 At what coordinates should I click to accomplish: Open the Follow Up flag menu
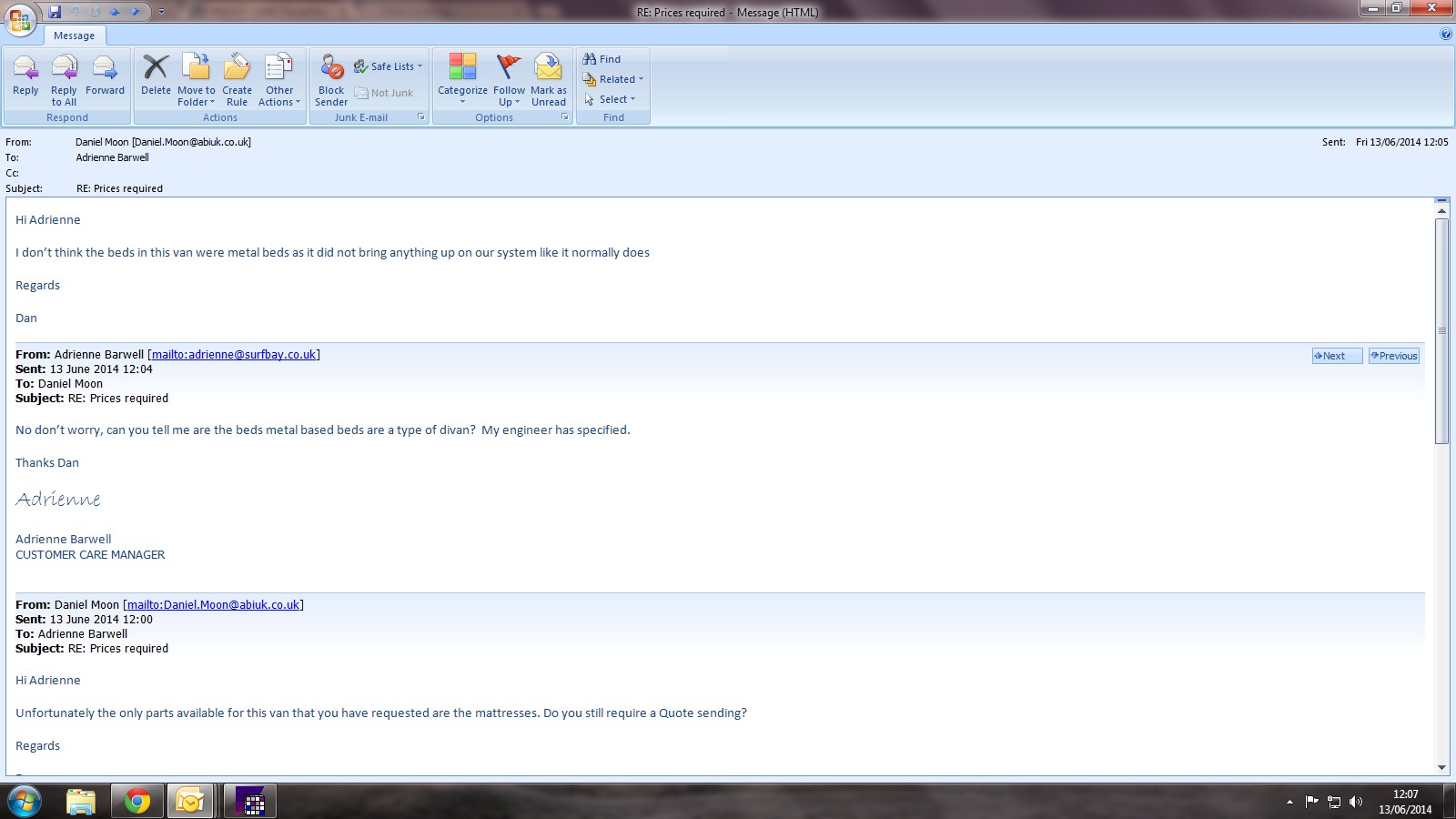(509, 76)
